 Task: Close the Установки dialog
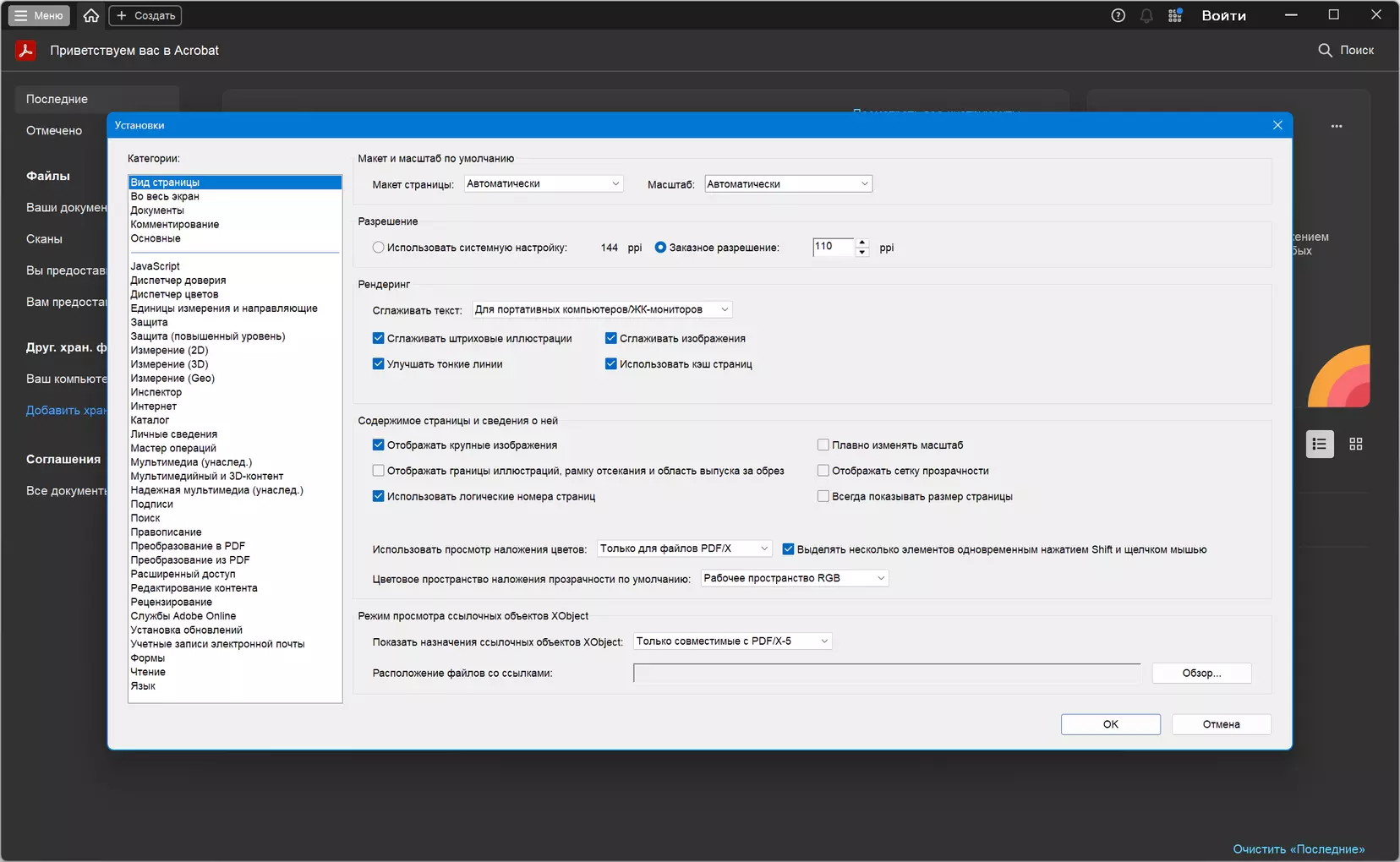point(1277,125)
